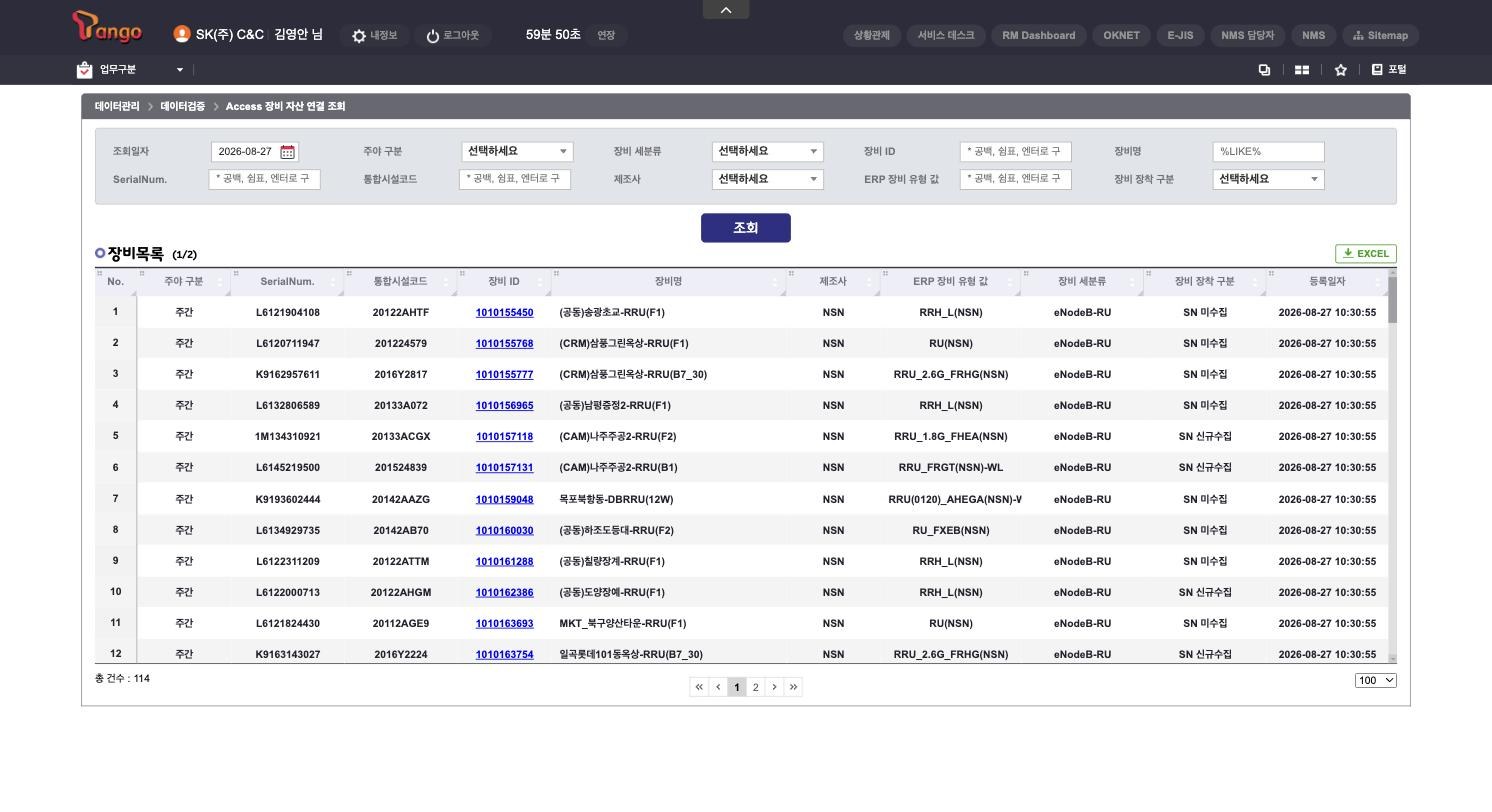Open 장비 ID link 1010157118
Viewport: 1492px width, 812px height.
coord(504,437)
